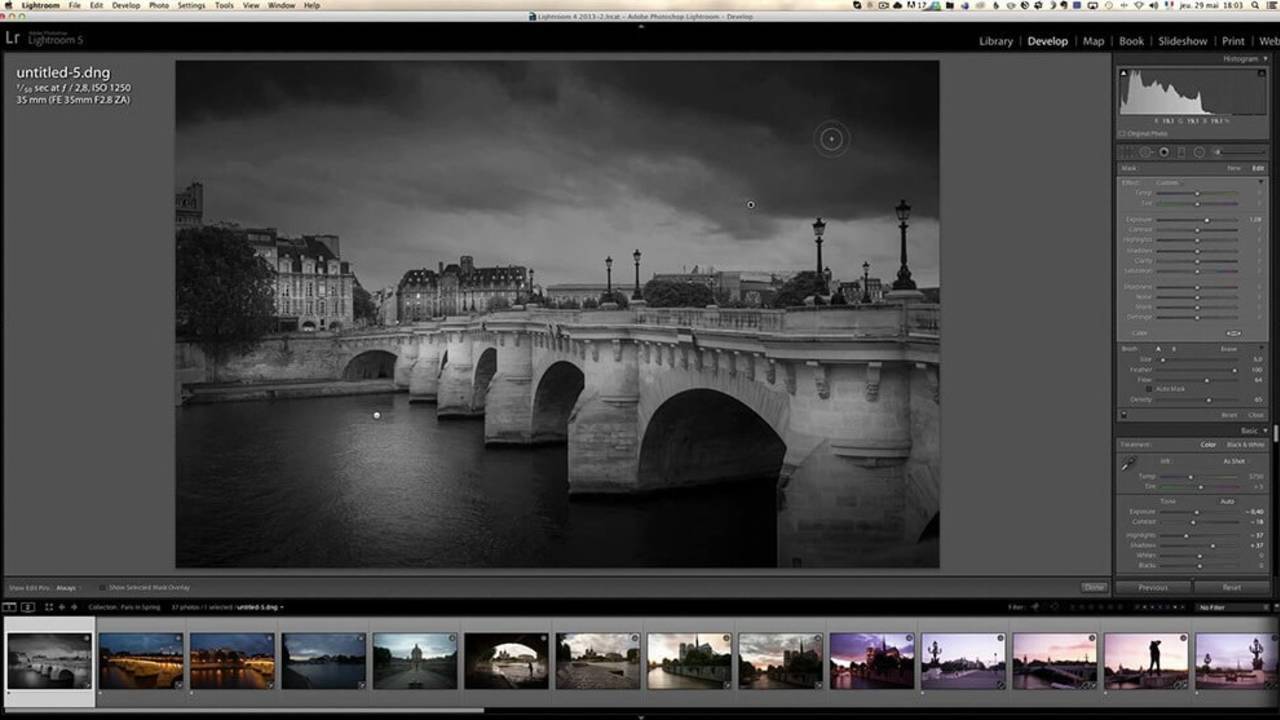Open the brush Color swatch picker
Viewport: 1280px width, 720px height.
click(1234, 333)
